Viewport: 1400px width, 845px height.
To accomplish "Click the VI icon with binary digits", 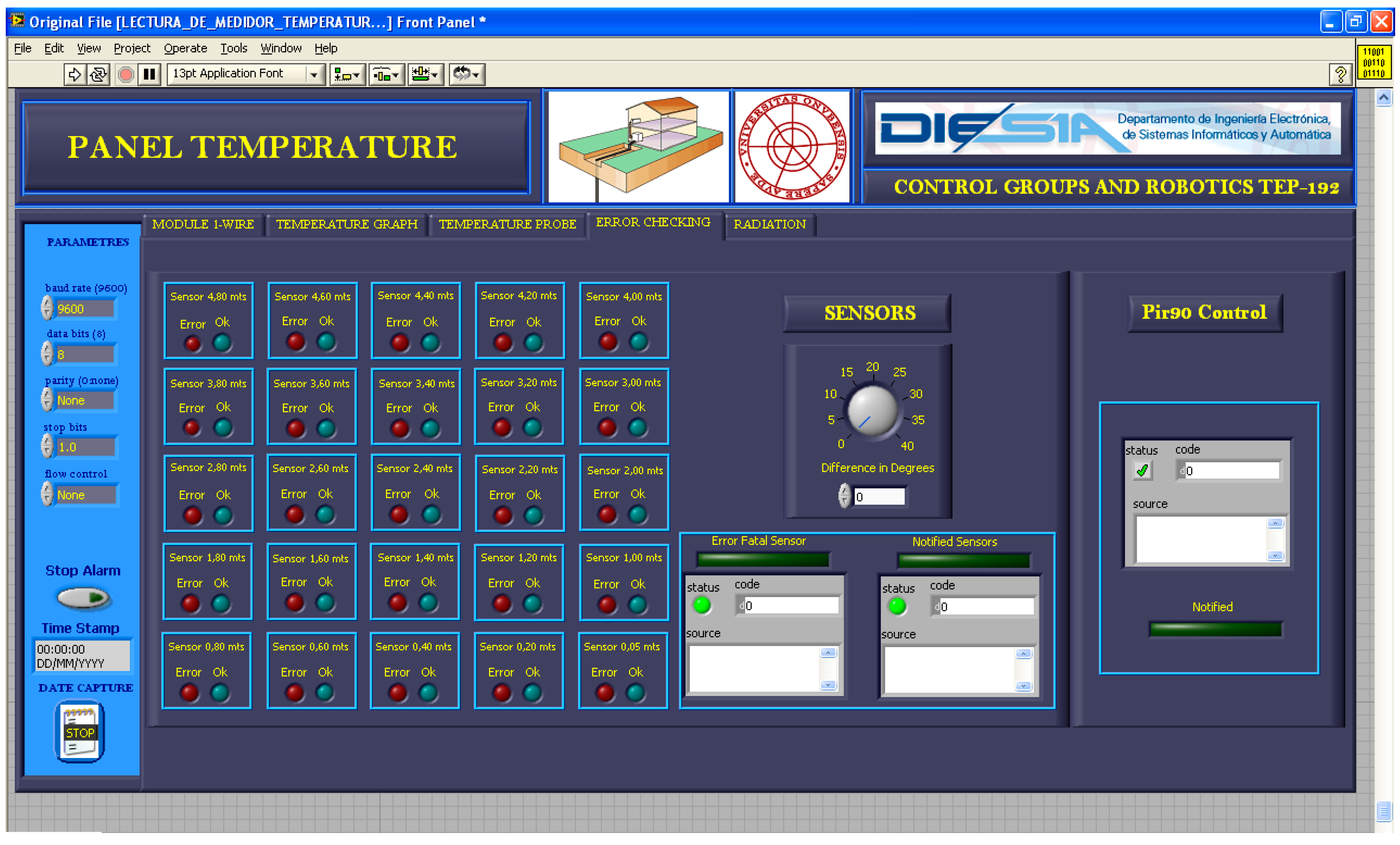I will pos(1374,62).
